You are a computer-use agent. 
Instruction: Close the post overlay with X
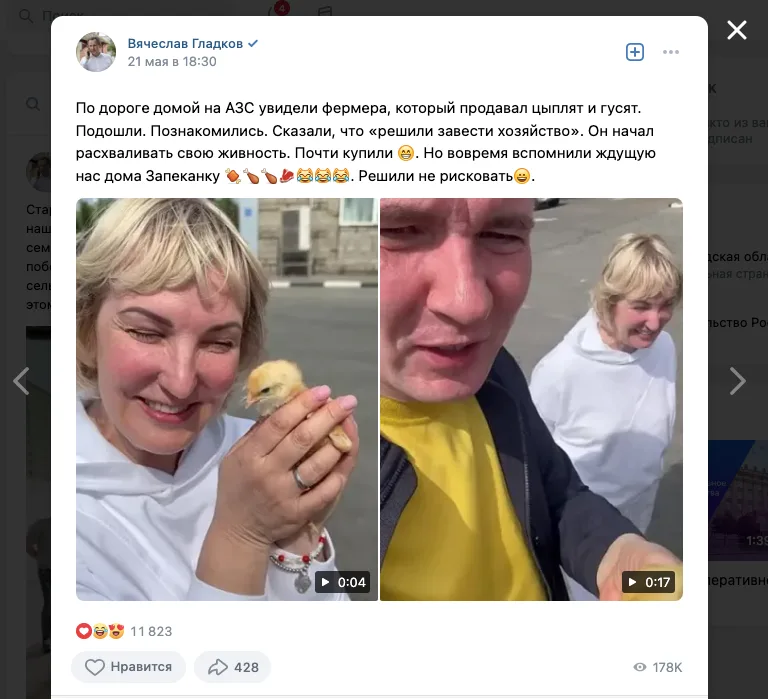click(737, 30)
